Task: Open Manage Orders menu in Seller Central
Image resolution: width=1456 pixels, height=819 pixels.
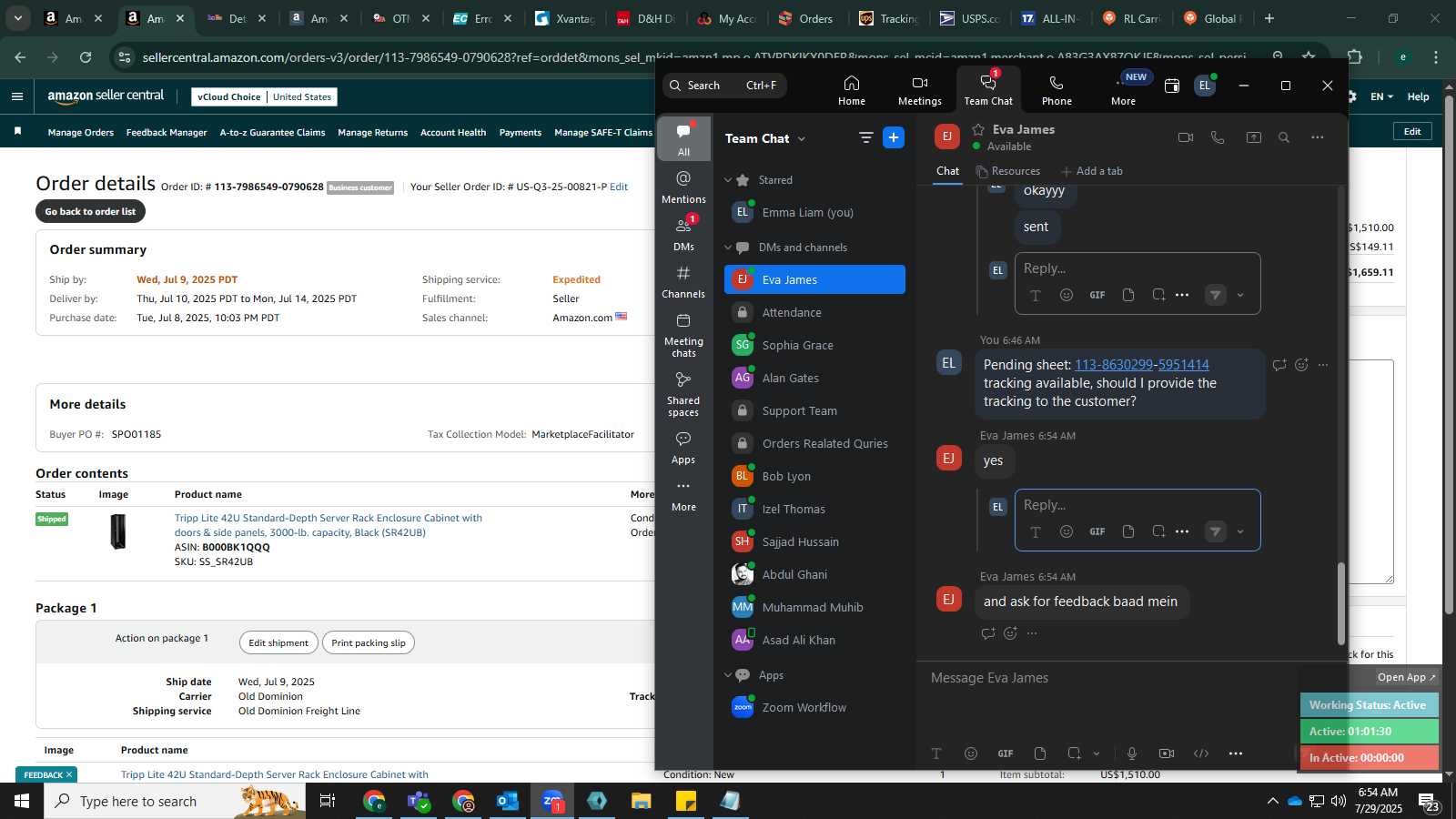Action: (x=81, y=133)
